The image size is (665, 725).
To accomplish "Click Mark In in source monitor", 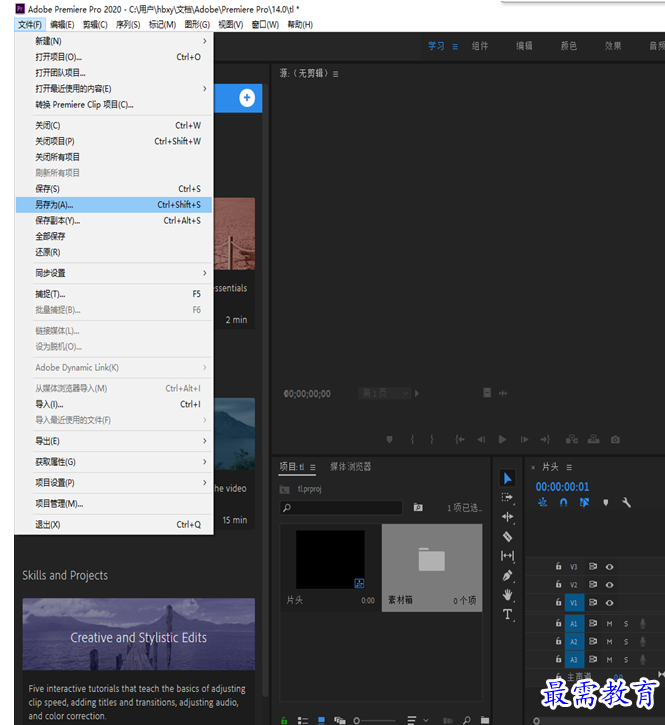I will pyautogui.click(x=412, y=439).
